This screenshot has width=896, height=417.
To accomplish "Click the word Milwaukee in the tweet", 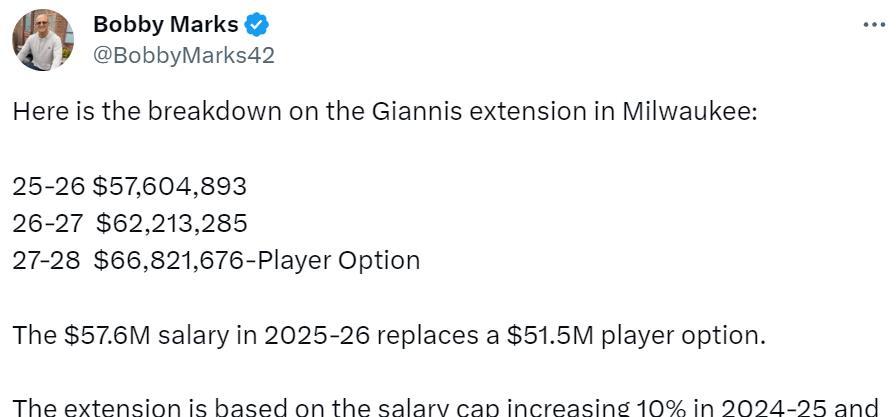I will coord(689,111).
